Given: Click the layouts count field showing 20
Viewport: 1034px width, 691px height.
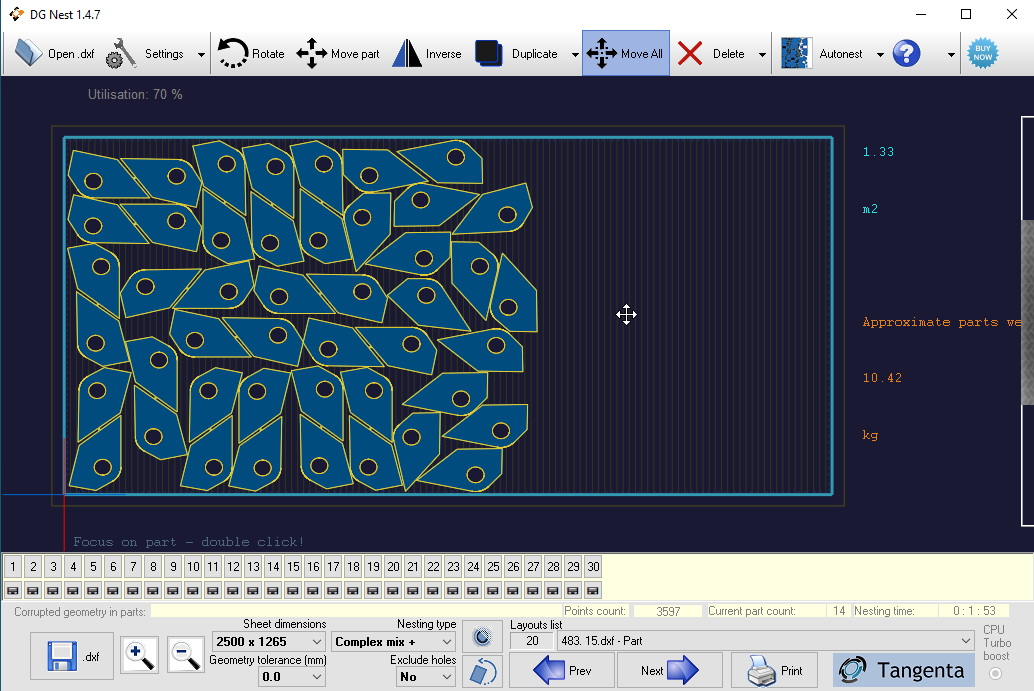Looking at the screenshot, I should click(531, 641).
